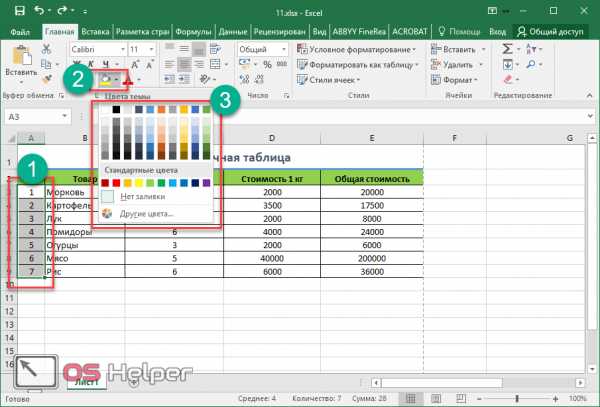Image resolution: width=600 pixels, height=407 pixels.
Task: Switch to the Данные tab
Action: [233, 32]
